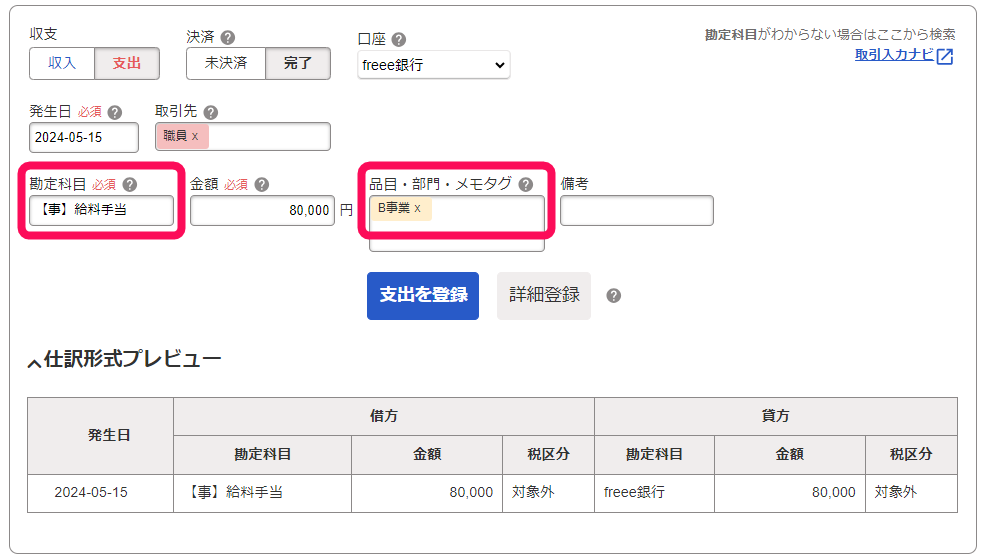Click the 金額 field showing 80,000
This screenshot has height=560, width=985.
[x=262, y=211]
